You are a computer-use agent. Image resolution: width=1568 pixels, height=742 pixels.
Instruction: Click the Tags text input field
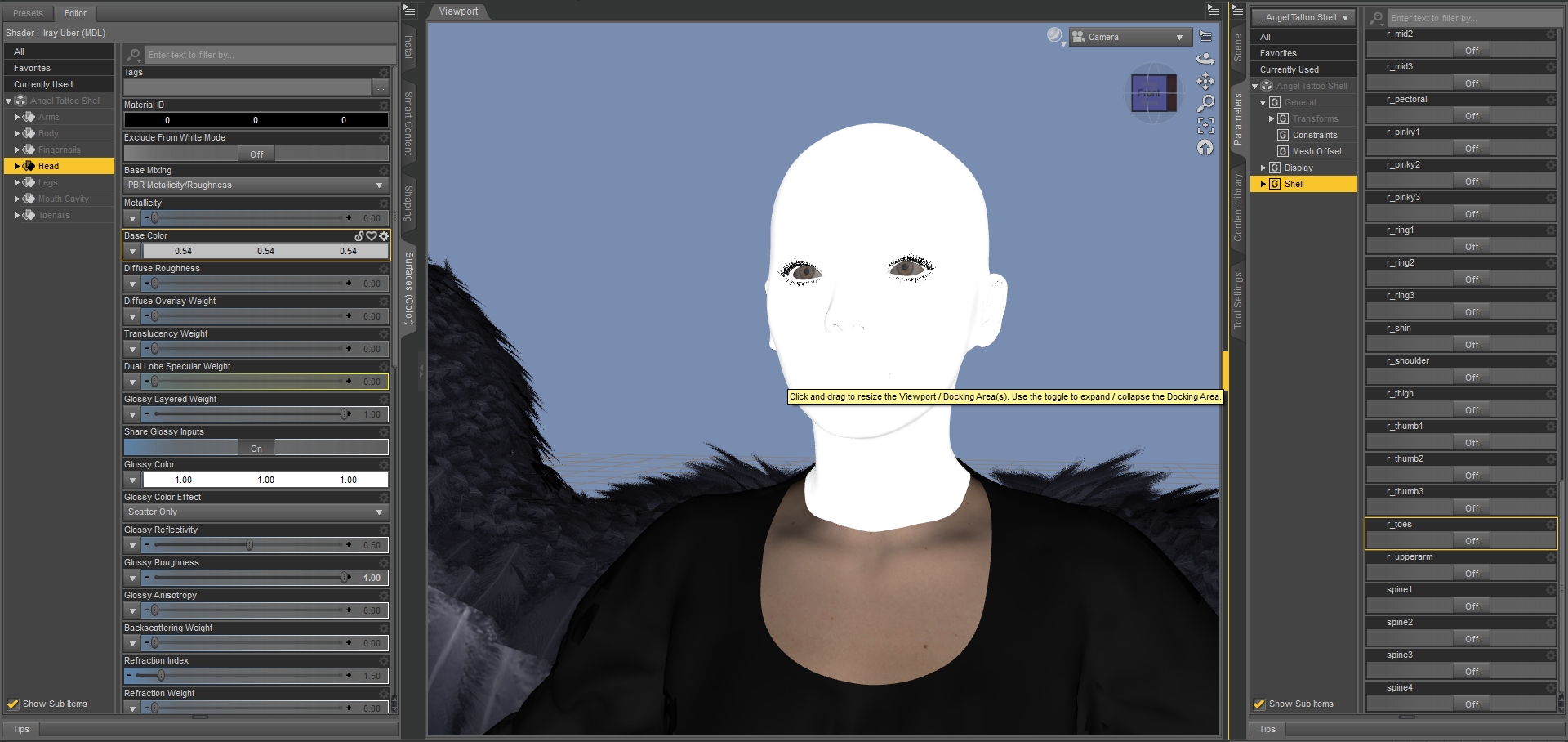point(247,87)
